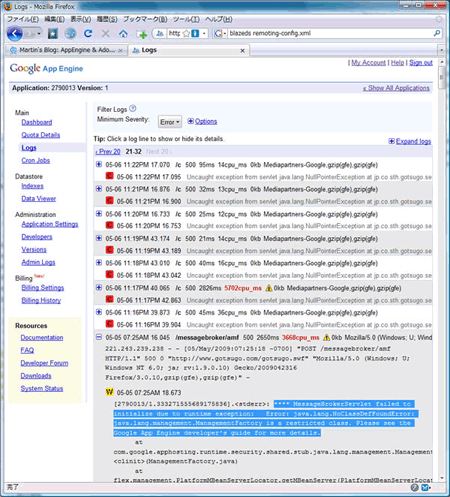
Task: Open Developer Forum link
Action: 44,363
